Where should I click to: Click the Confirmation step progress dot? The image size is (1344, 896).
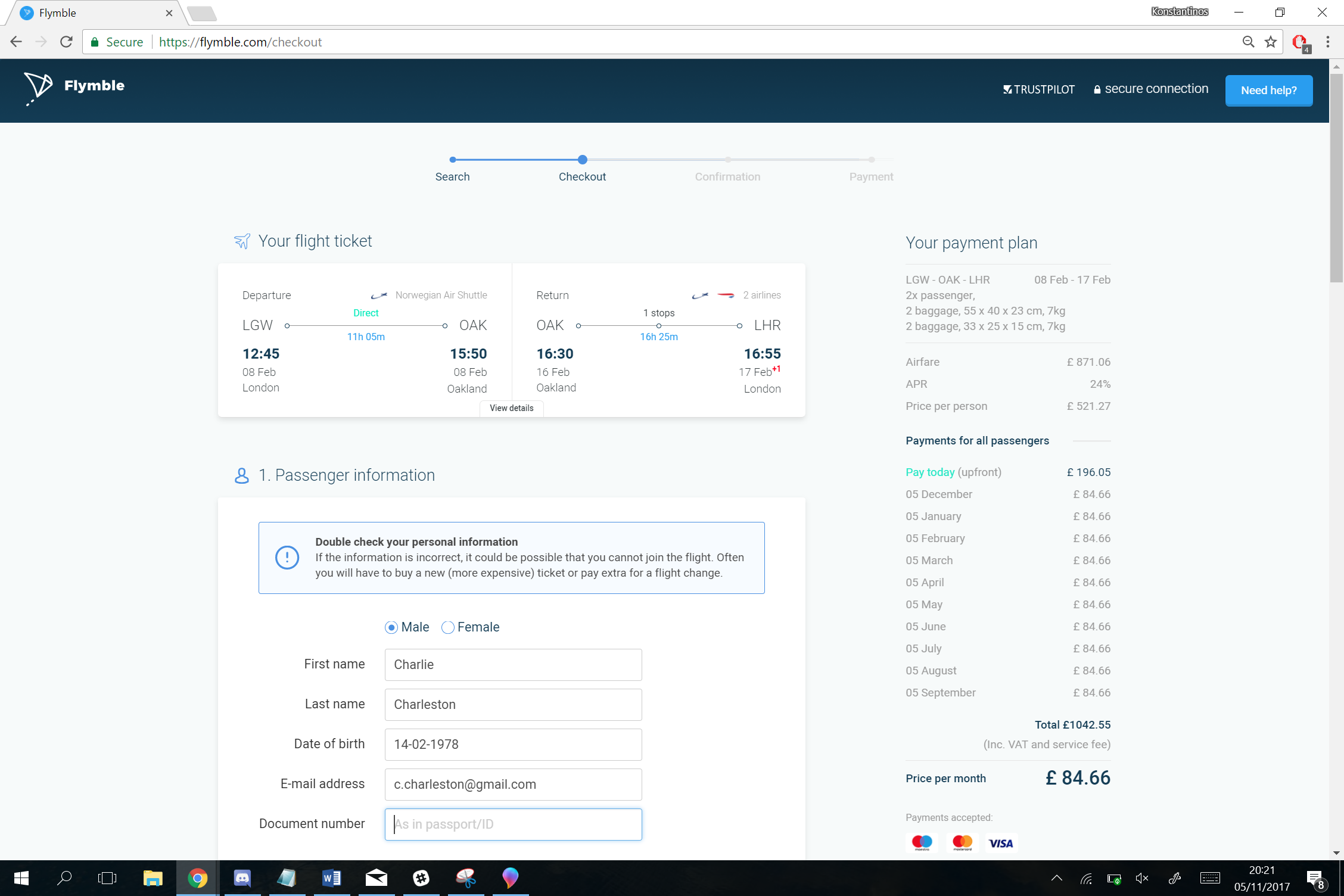pyautogui.click(x=728, y=160)
